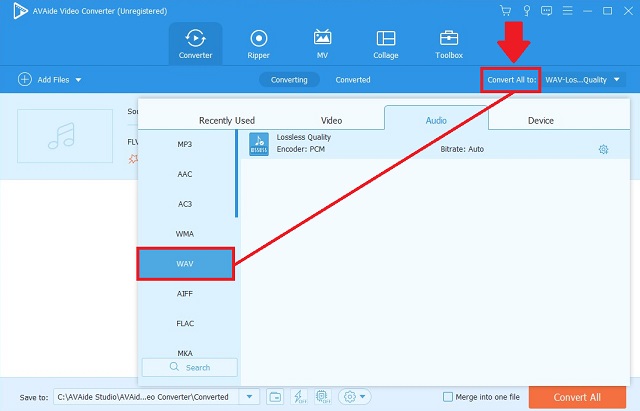Choose AC3 in the format list
The image size is (640, 411).
click(185, 204)
